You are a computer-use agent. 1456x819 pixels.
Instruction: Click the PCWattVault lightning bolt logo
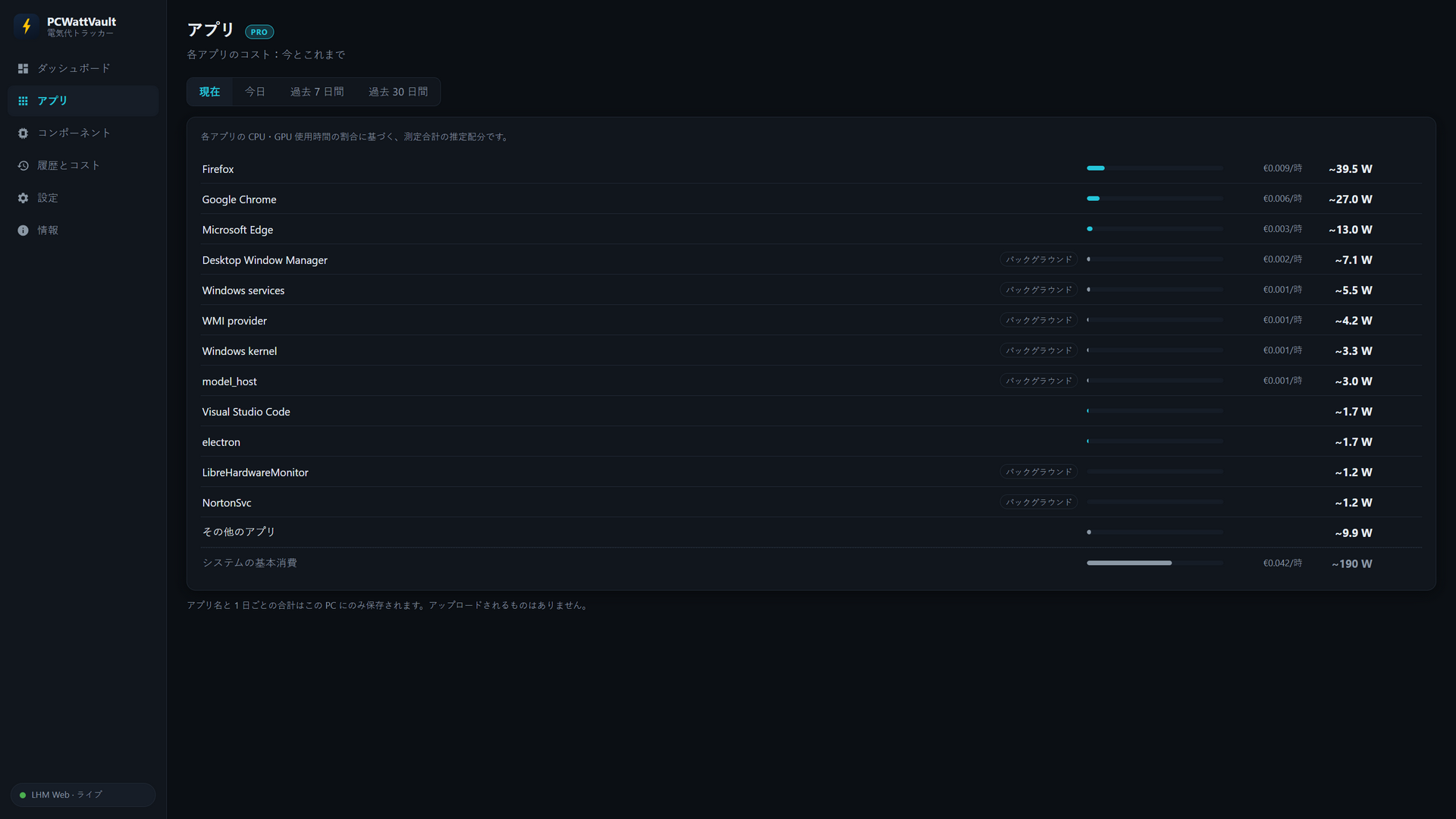pyautogui.click(x=27, y=27)
